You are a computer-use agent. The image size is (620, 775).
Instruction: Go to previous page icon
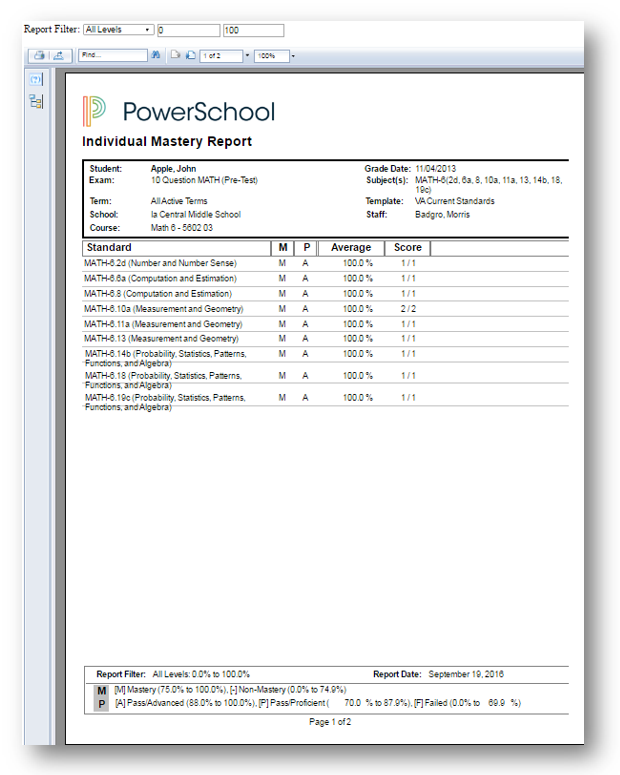[175, 55]
